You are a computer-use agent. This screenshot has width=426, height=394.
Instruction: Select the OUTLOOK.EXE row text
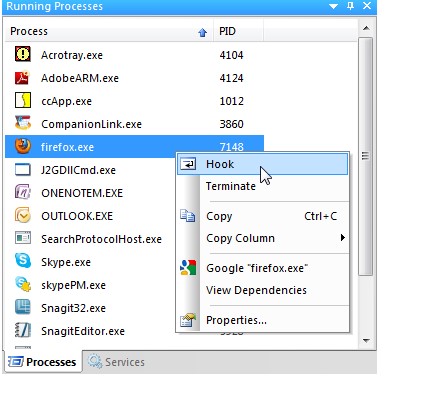point(77,216)
